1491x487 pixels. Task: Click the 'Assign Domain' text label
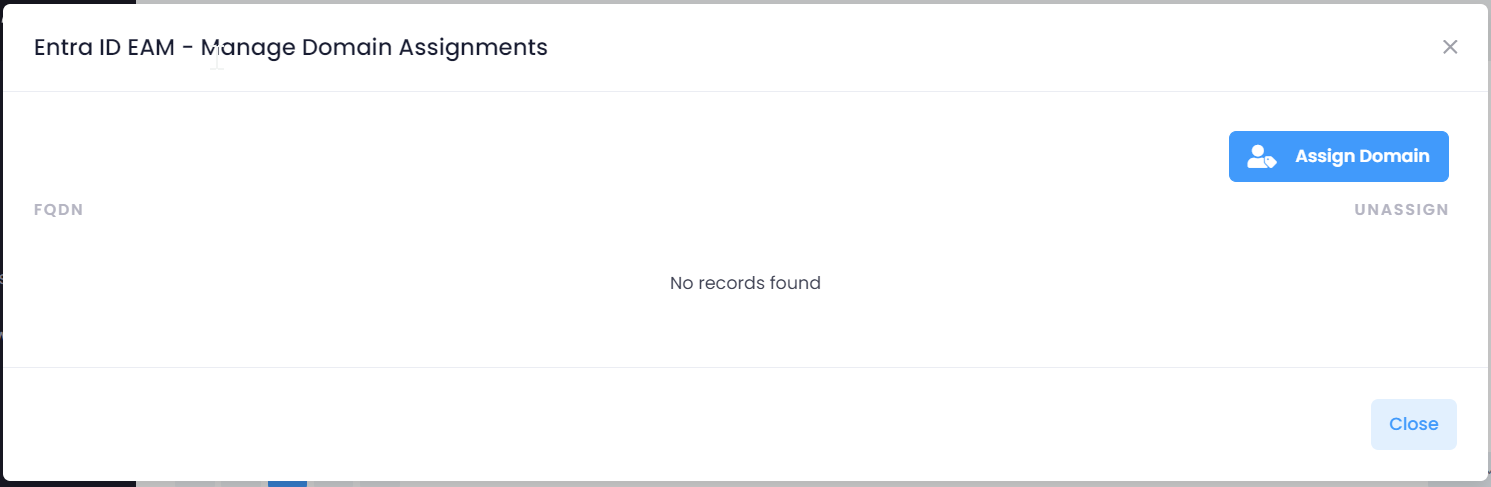pos(1362,157)
